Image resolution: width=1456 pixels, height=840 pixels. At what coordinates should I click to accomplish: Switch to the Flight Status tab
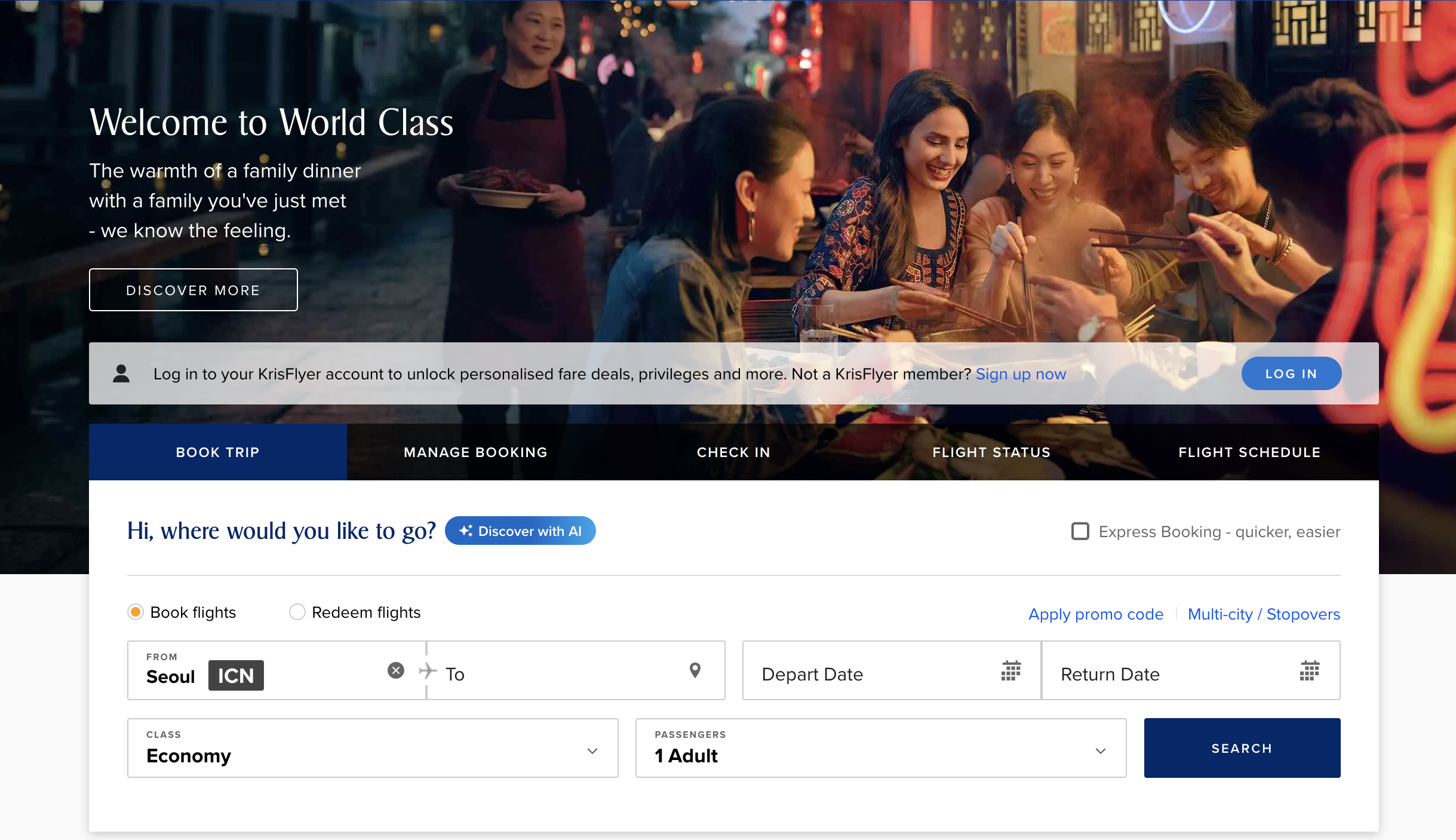click(x=991, y=452)
